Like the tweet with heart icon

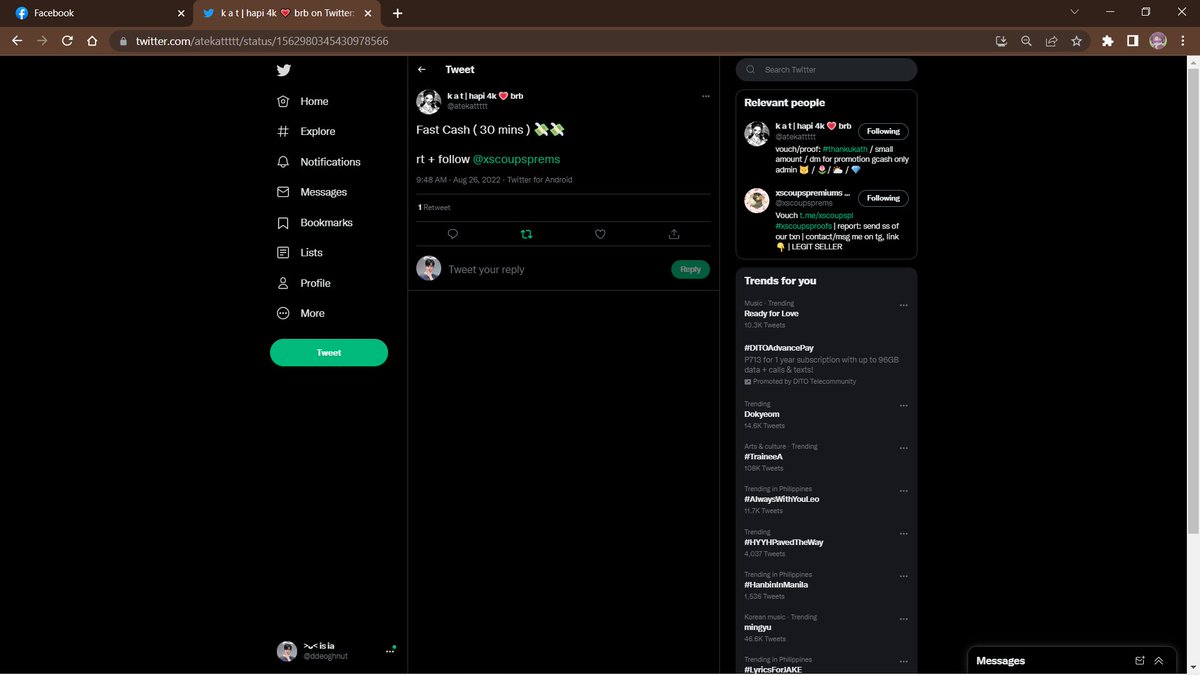tap(600, 234)
